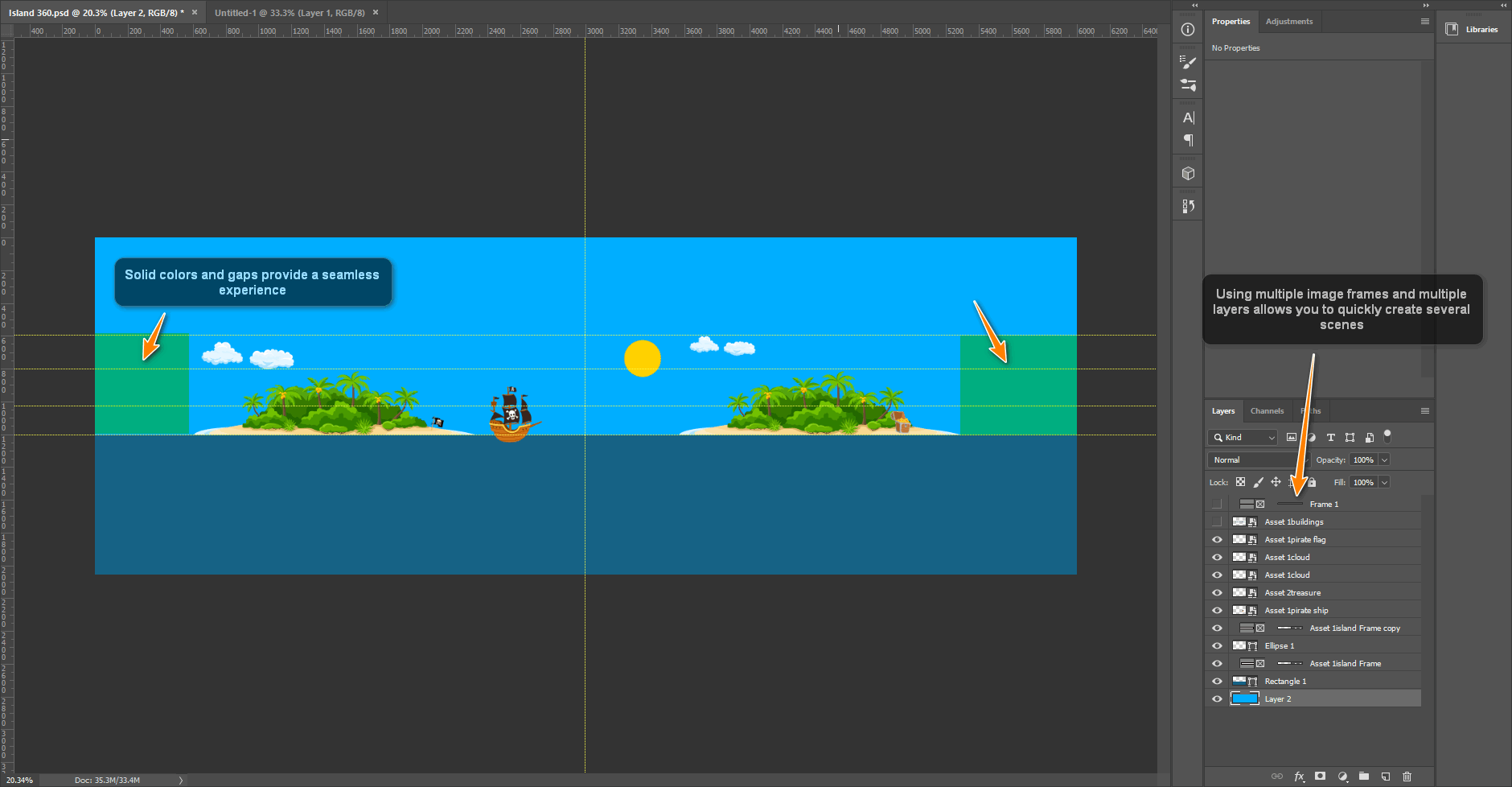The width and height of the screenshot is (1512, 787).
Task: Add a layer mask from Layers panel
Action: coord(1320,777)
